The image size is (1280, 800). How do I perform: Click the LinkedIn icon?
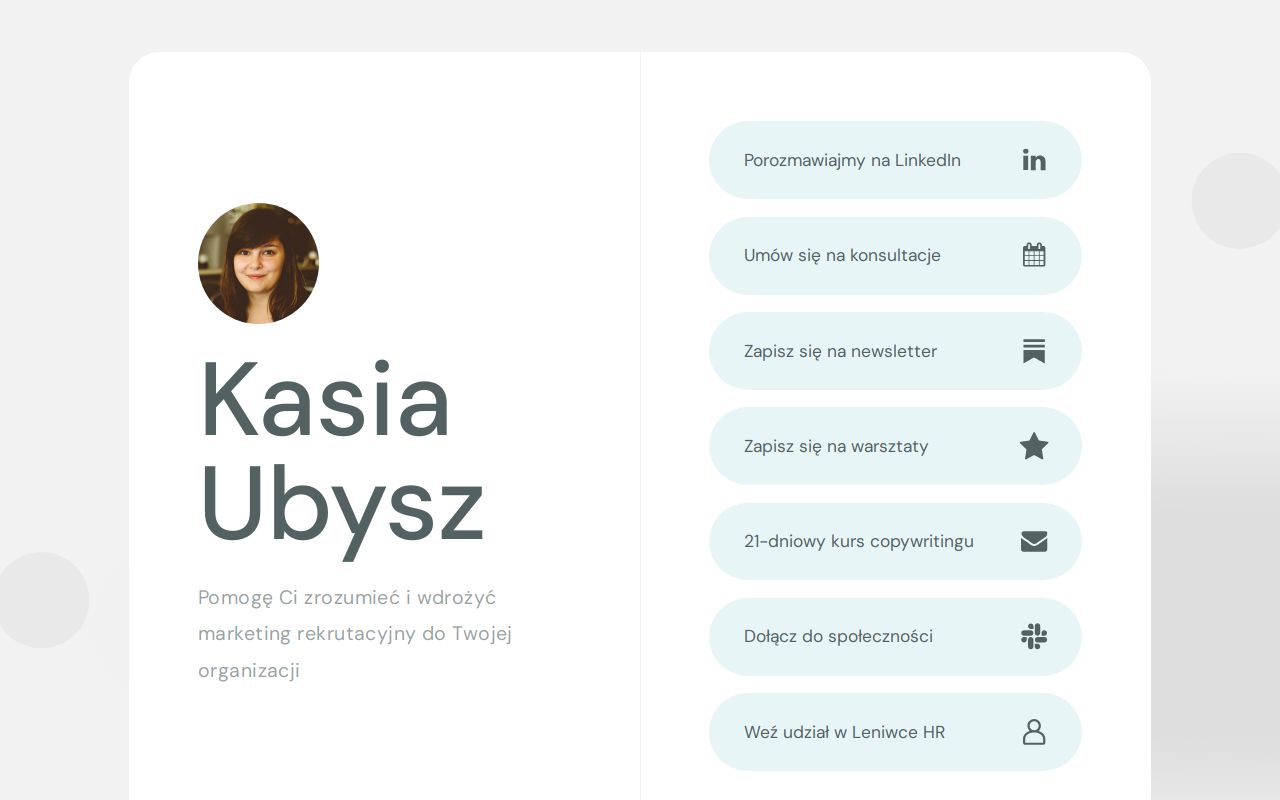coord(1034,160)
